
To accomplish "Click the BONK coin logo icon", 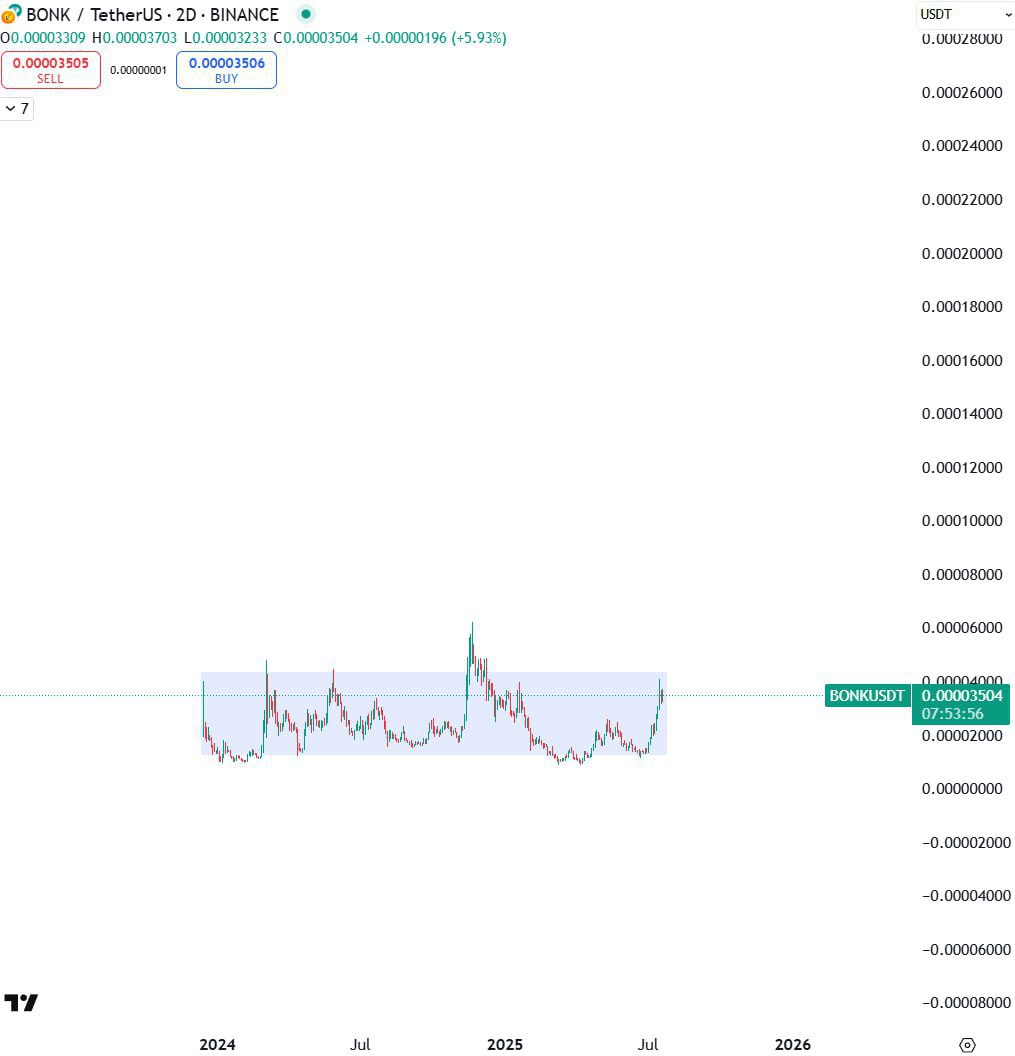I will [x=11, y=14].
